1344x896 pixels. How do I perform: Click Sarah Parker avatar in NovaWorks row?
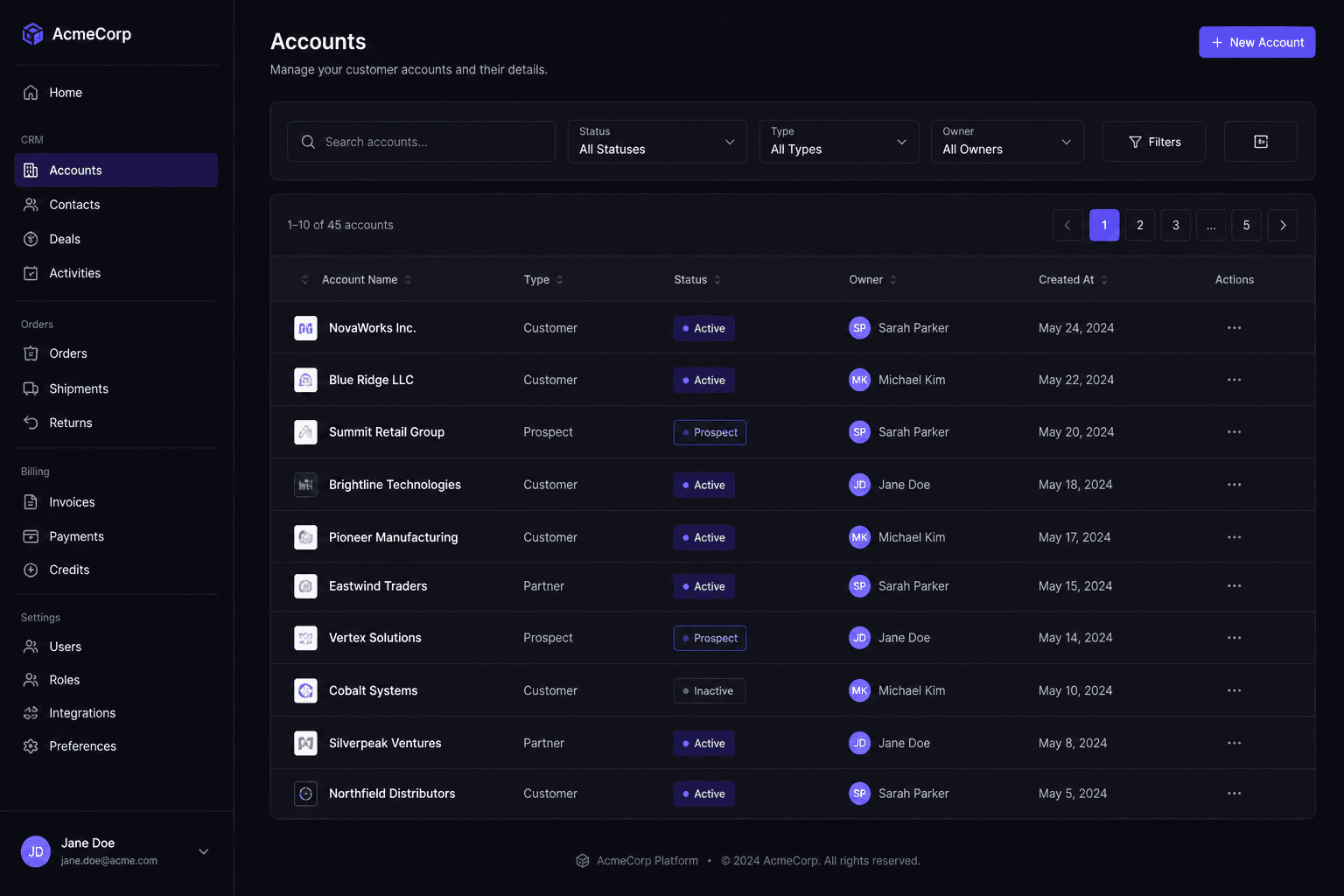click(x=859, y=328)
